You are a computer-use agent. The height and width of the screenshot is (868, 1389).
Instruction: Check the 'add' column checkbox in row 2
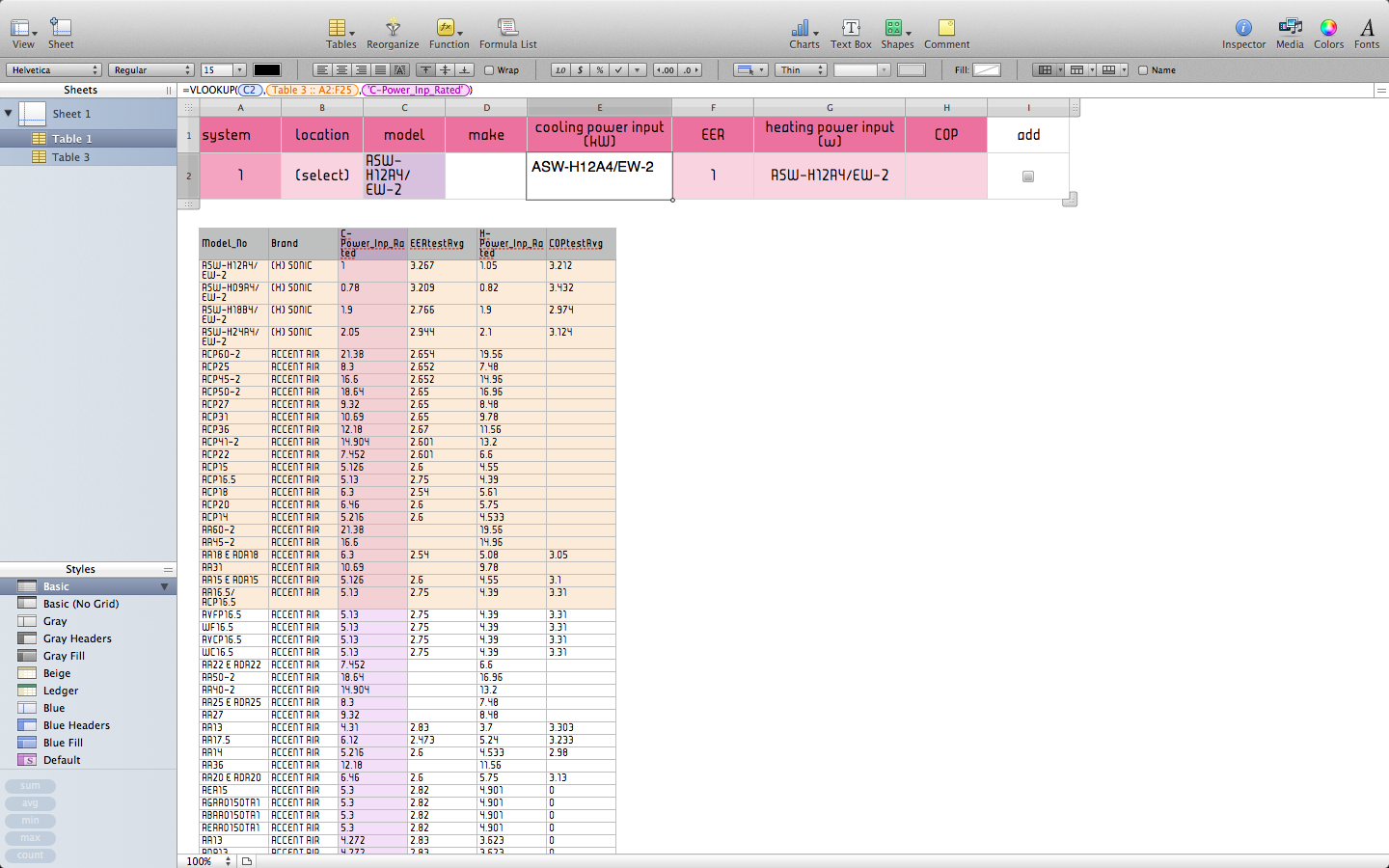[x=1028, y=176]
